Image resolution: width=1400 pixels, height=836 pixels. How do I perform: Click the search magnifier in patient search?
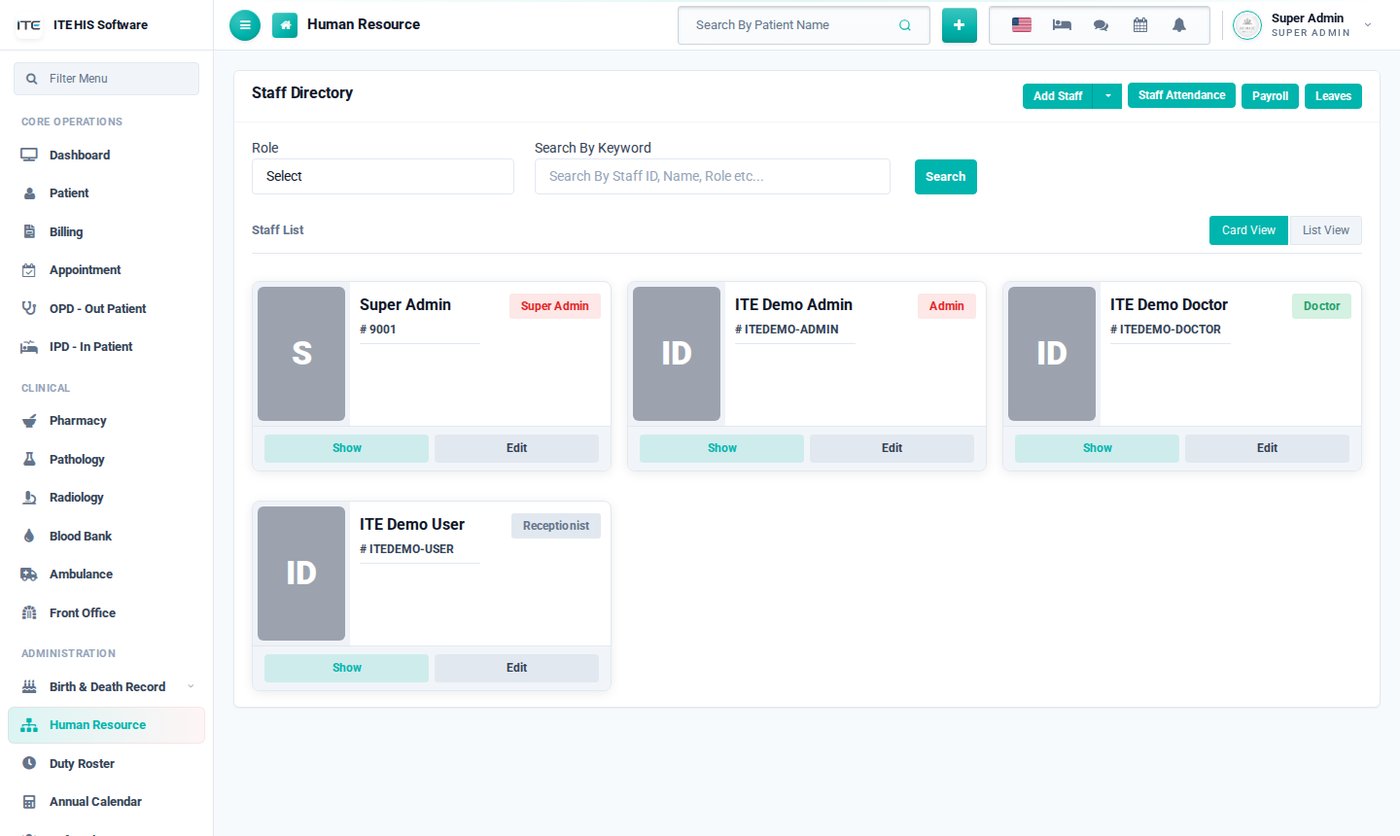(x=905, y=25)
